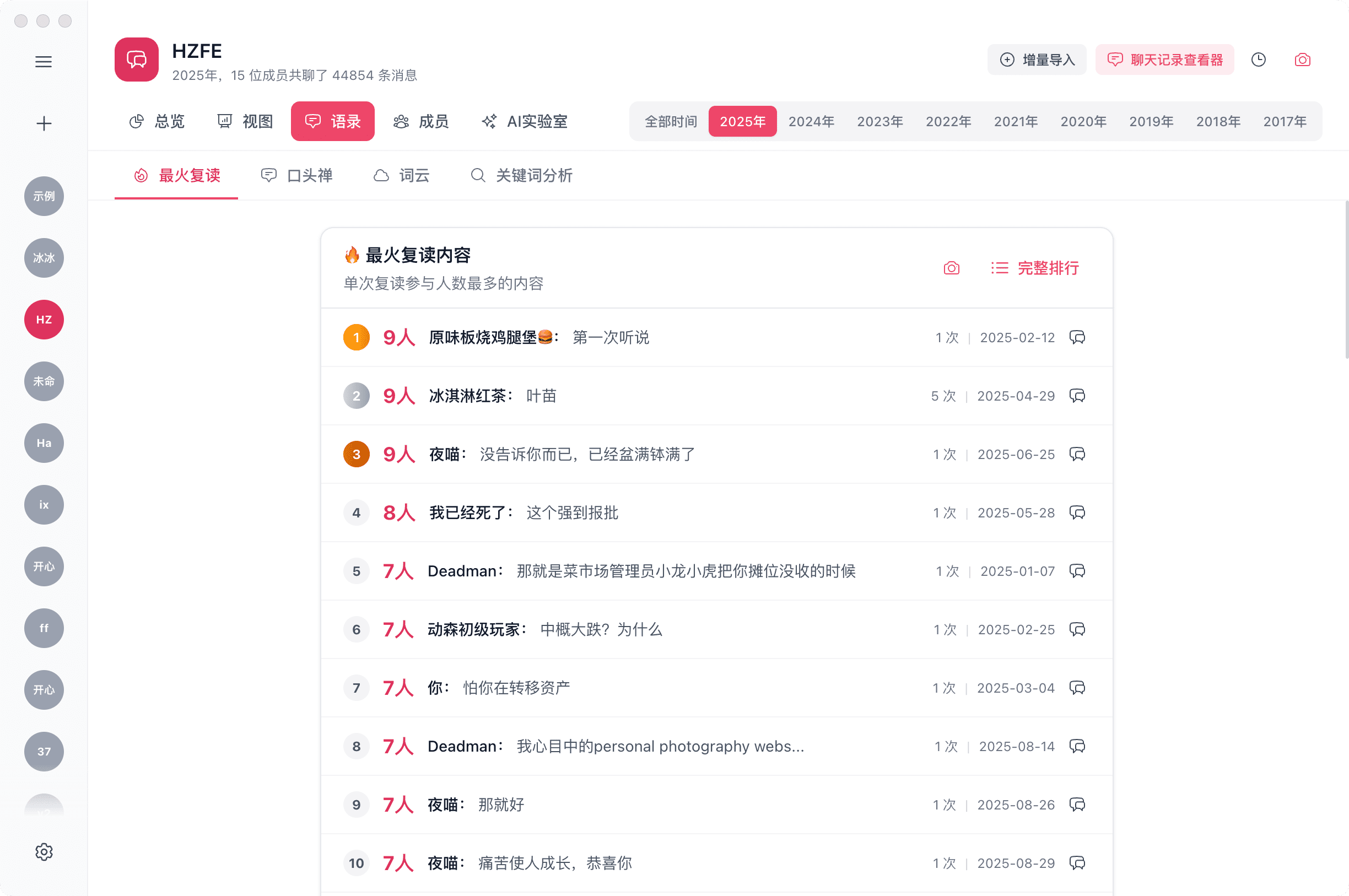Viewport: 1349px width, 896px height.
Task: Open the 聊天记录查看器 chat log viewer
Action: pos(1164,60)
